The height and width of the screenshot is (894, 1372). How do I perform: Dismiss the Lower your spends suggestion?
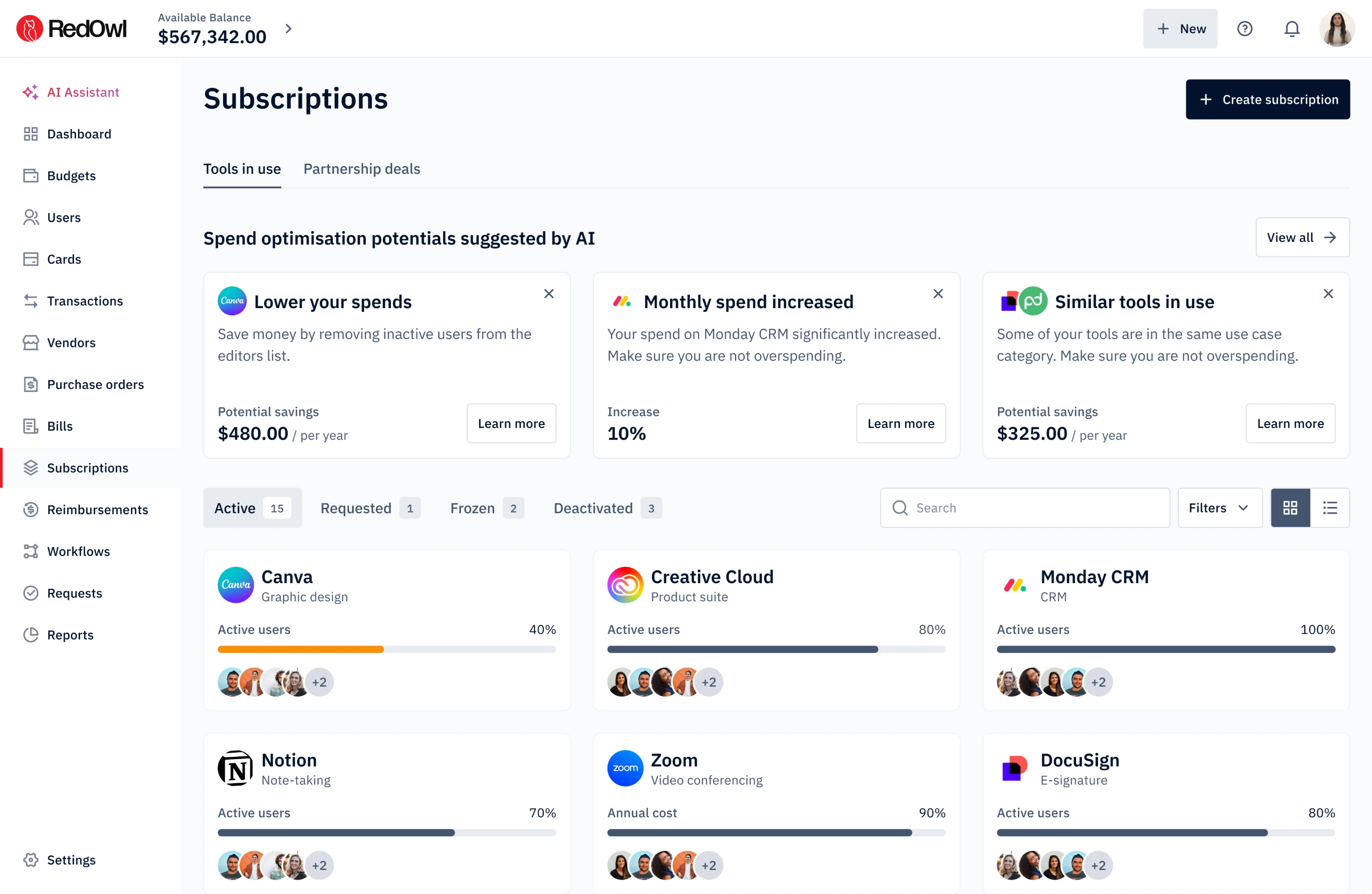click(548, 294)
